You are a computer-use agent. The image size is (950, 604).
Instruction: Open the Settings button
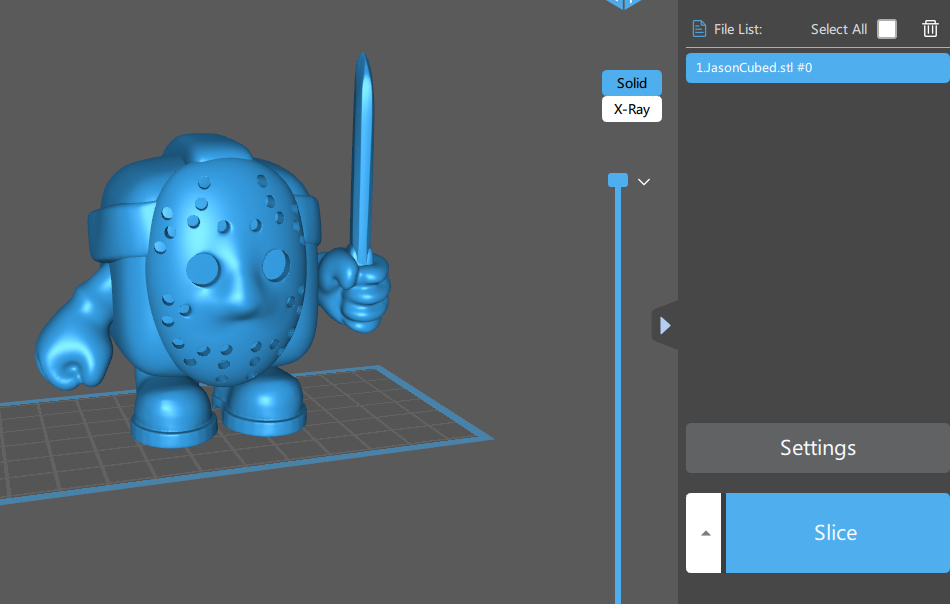tap(817, 448)
